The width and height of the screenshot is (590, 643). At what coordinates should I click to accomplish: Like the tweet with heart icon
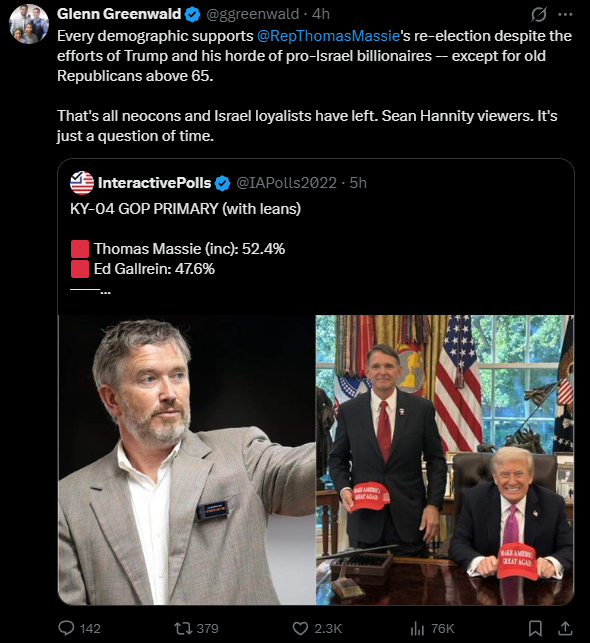click(x=300, y=628)
